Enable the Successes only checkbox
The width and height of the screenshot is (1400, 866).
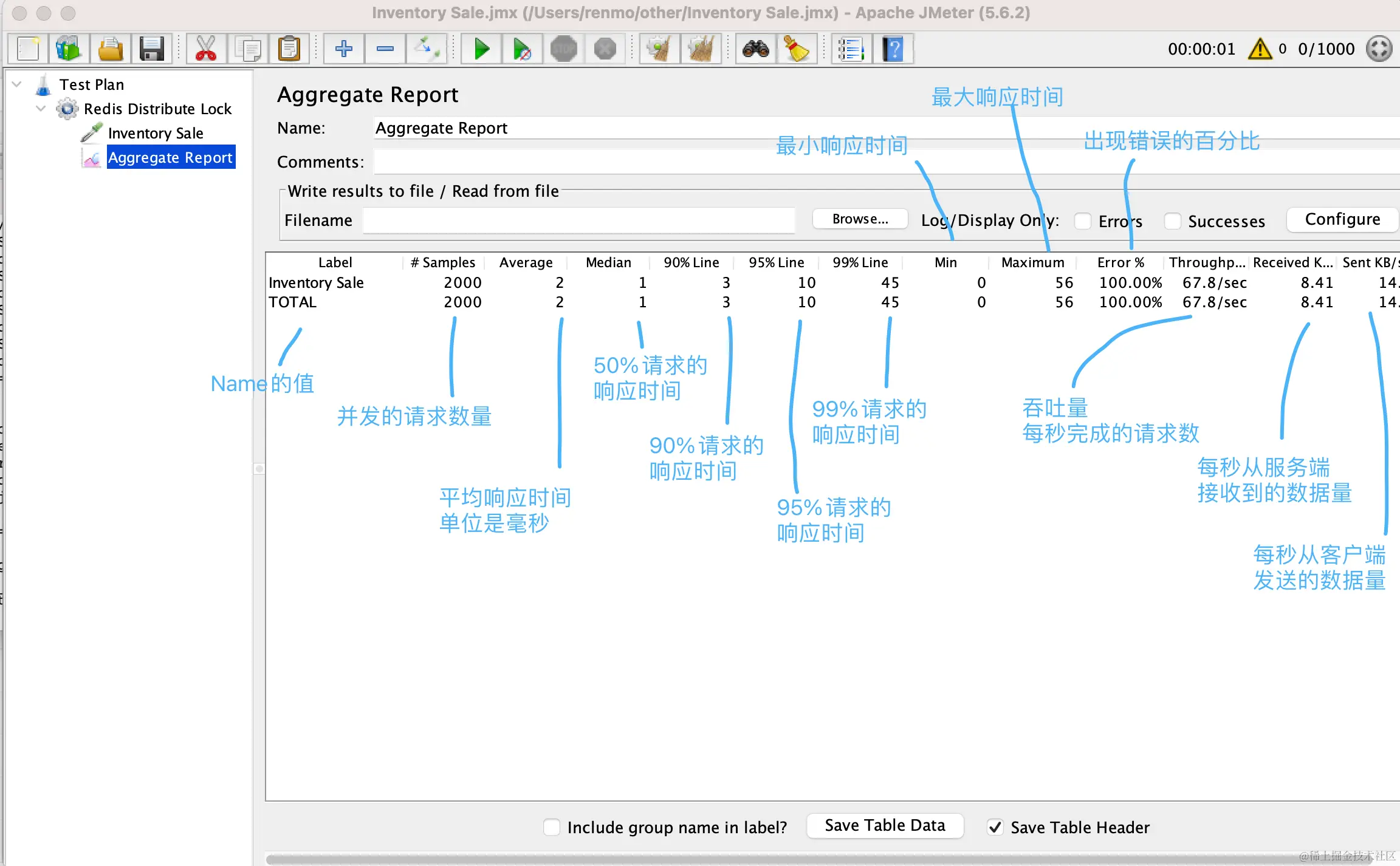[x=1172, y=221]
